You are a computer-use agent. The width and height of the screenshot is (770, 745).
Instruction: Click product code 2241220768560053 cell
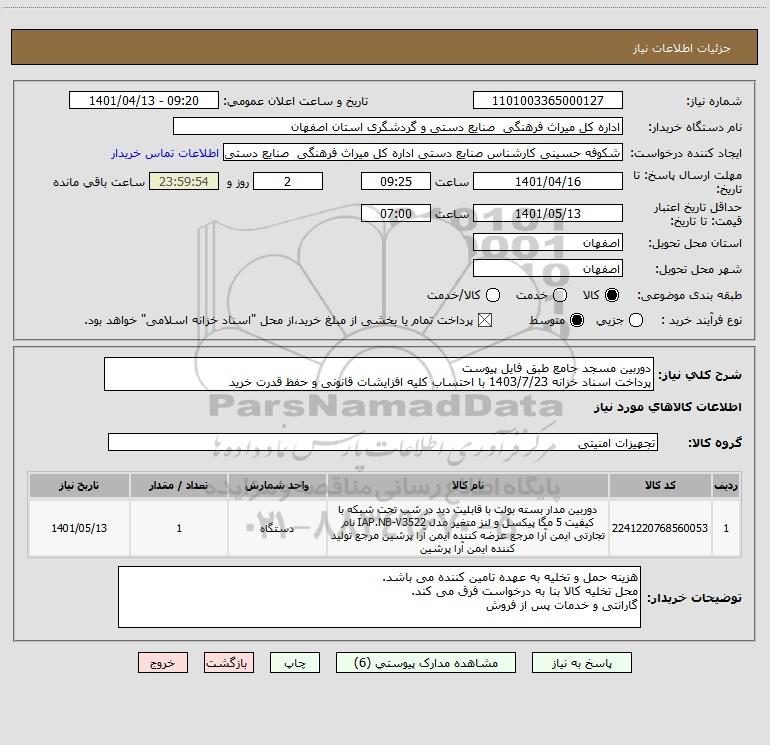coord(660,528)
